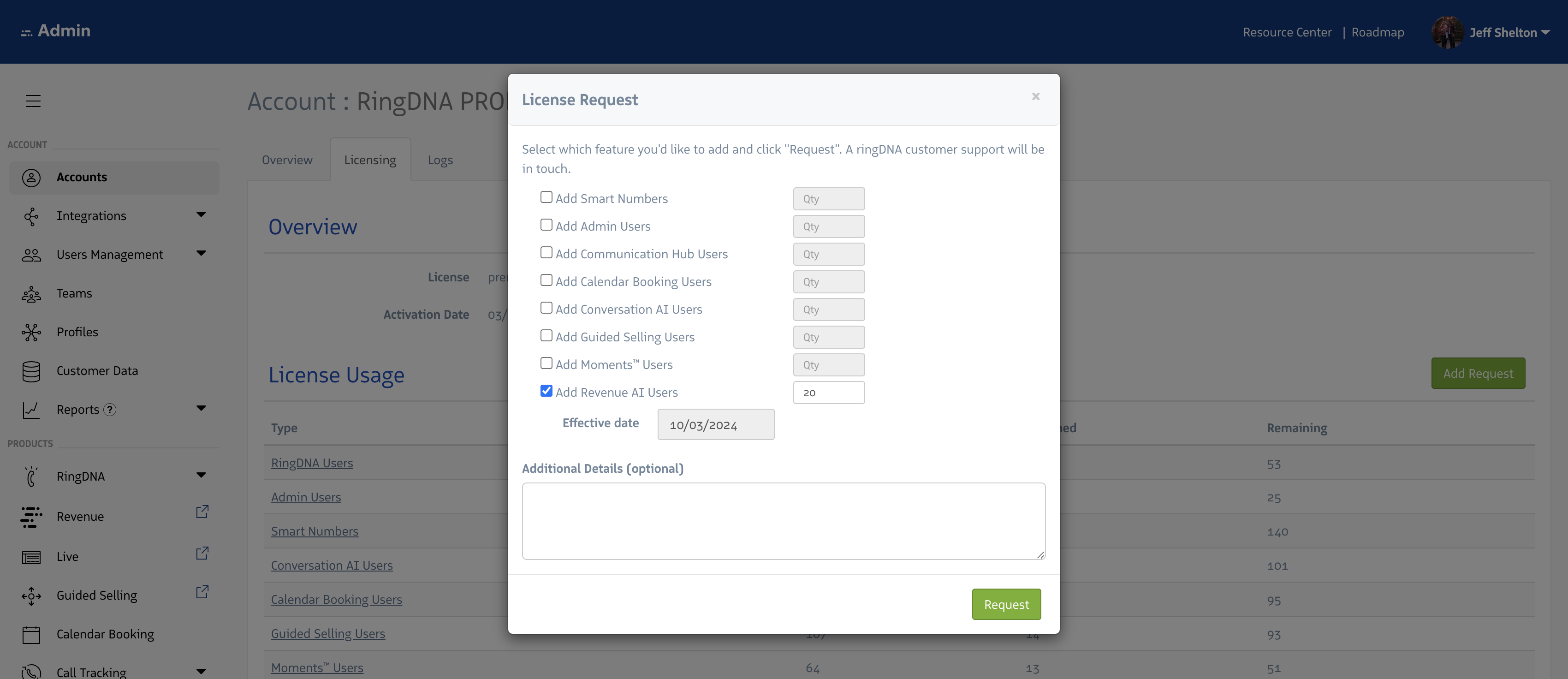Click the green Request button
1568x679 pixels.
tap(1006, 605)
